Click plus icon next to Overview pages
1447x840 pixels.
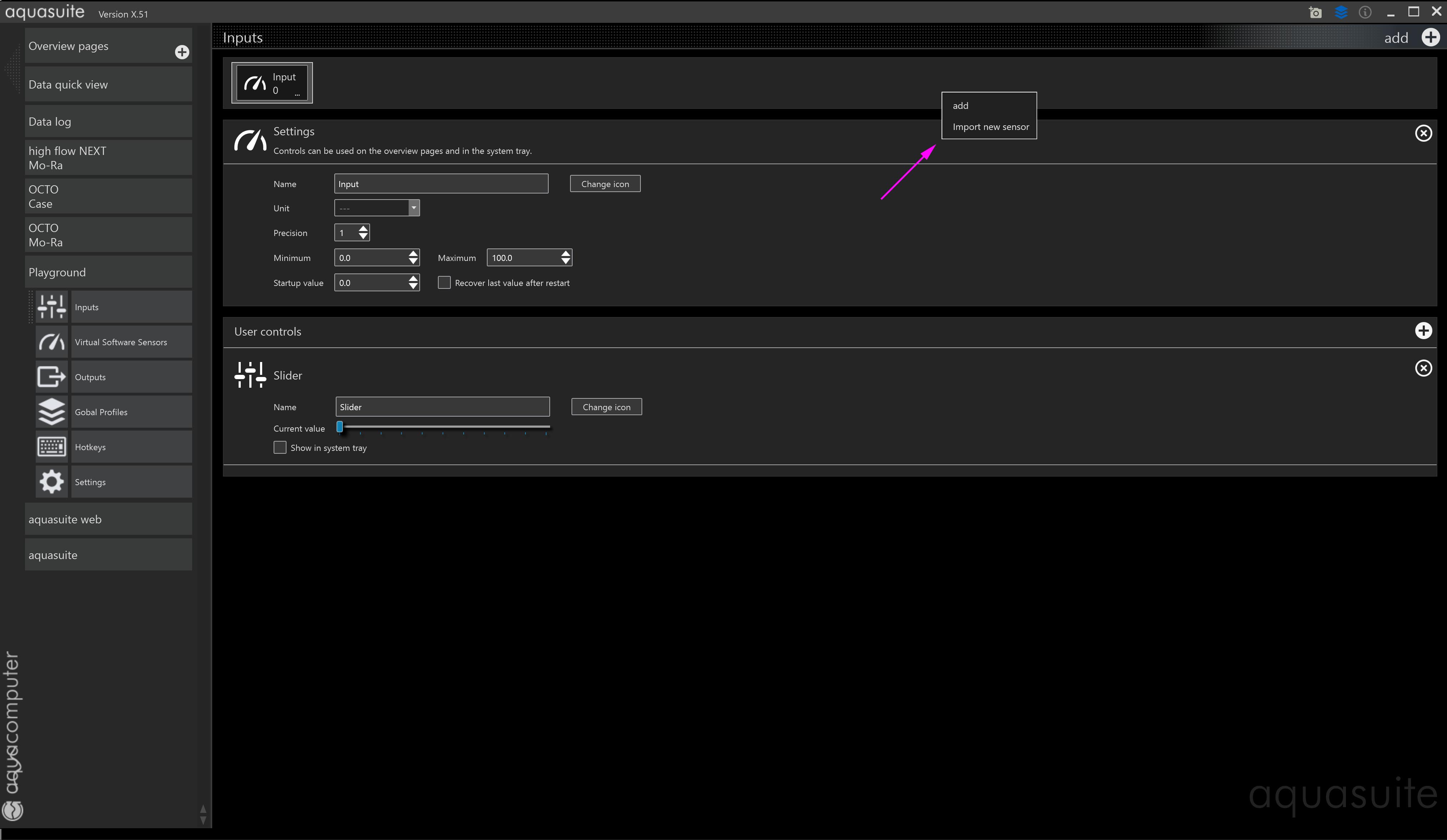(x=182, y=52)
